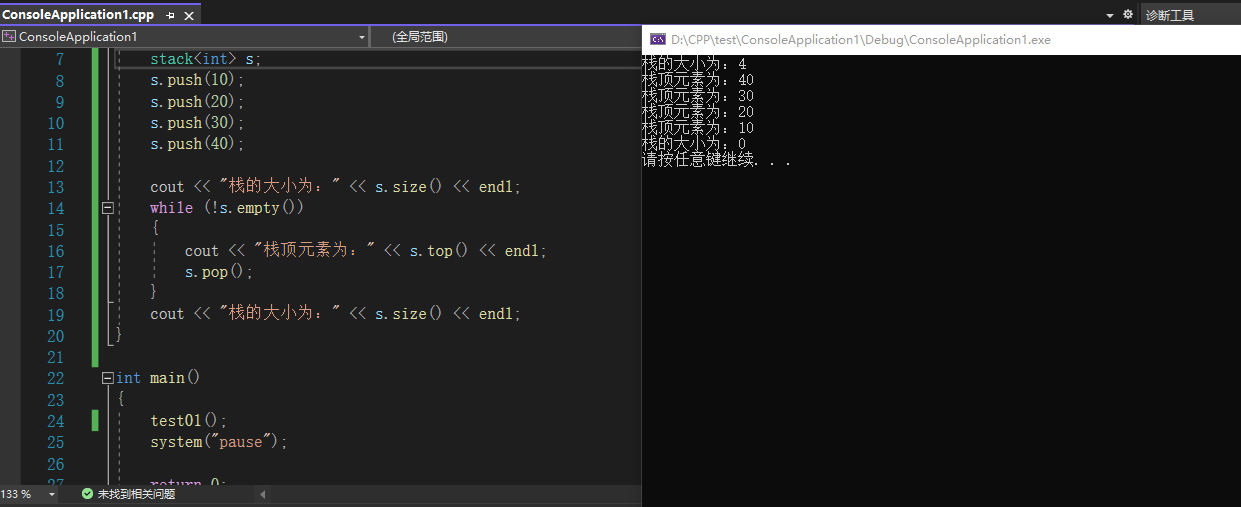Click the s.top() call on line 16
This screenshot has height=507, width=1241.
tap(439, 251)
